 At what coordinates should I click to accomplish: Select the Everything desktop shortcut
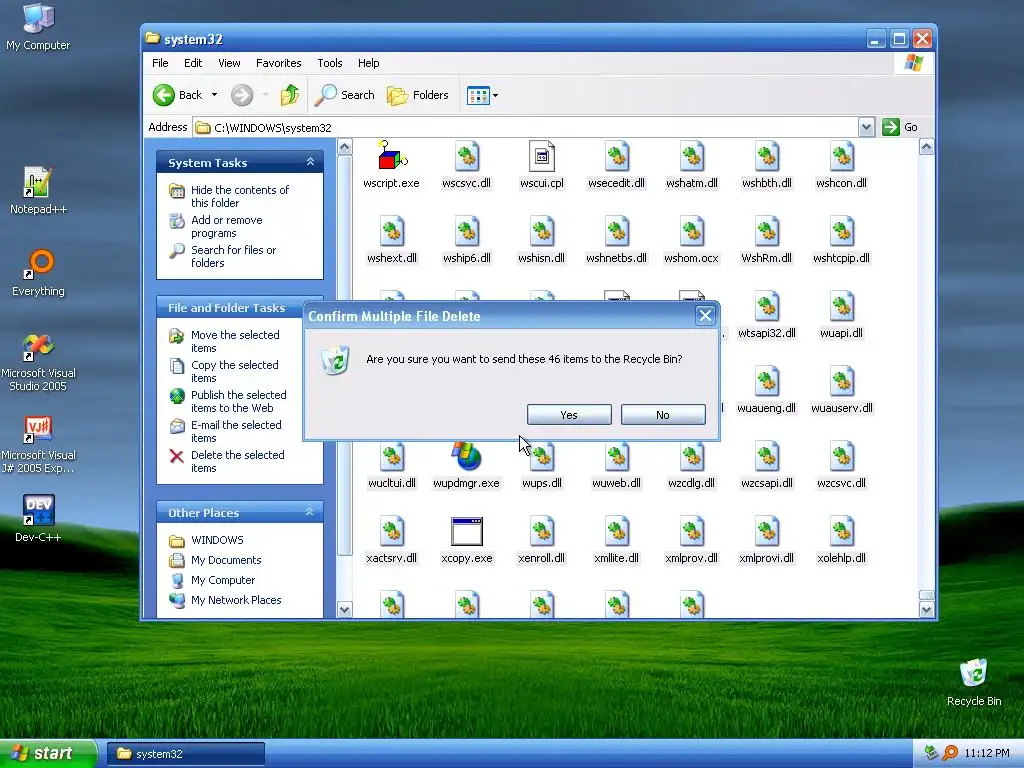[38, 272]
